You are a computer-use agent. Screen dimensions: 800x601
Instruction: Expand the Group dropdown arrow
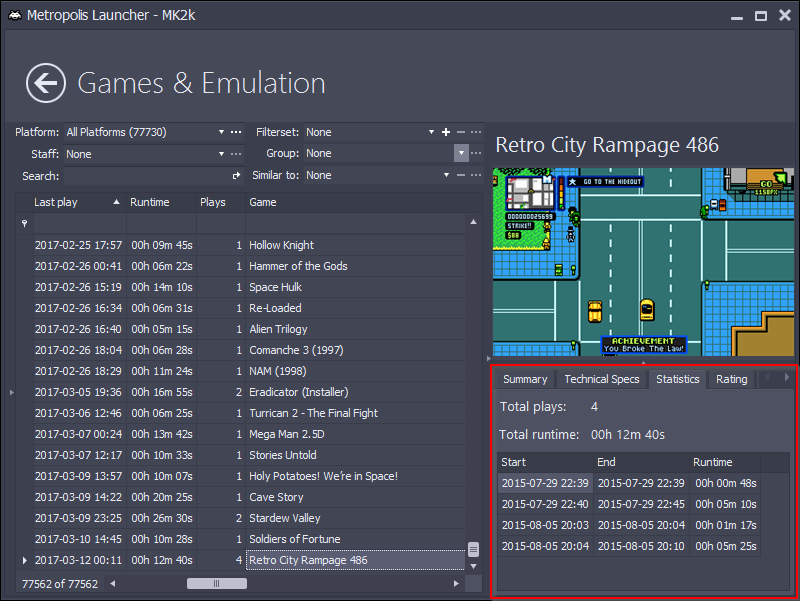(461, 153)
